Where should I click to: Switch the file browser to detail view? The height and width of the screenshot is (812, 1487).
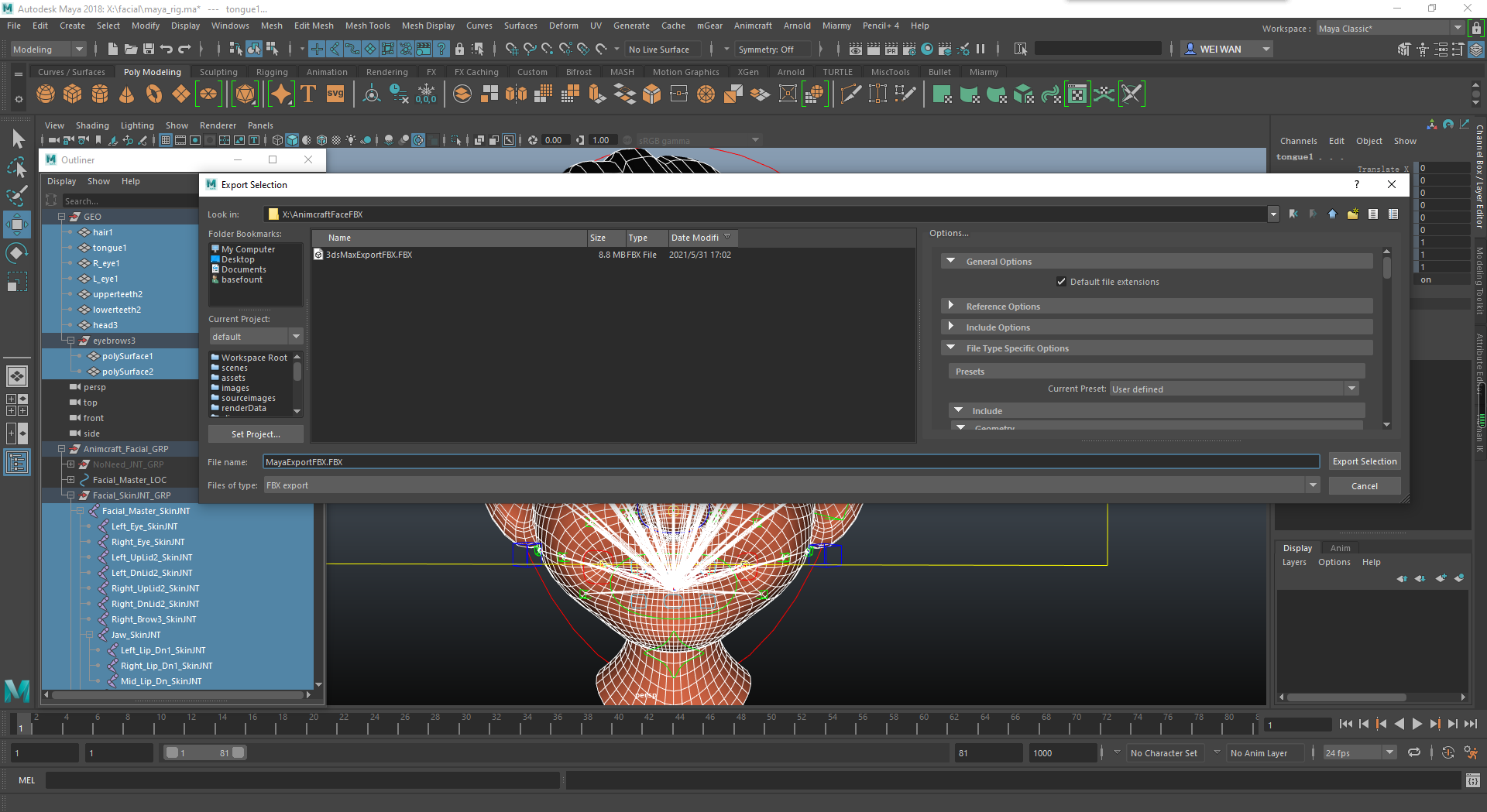(1393, 214)
